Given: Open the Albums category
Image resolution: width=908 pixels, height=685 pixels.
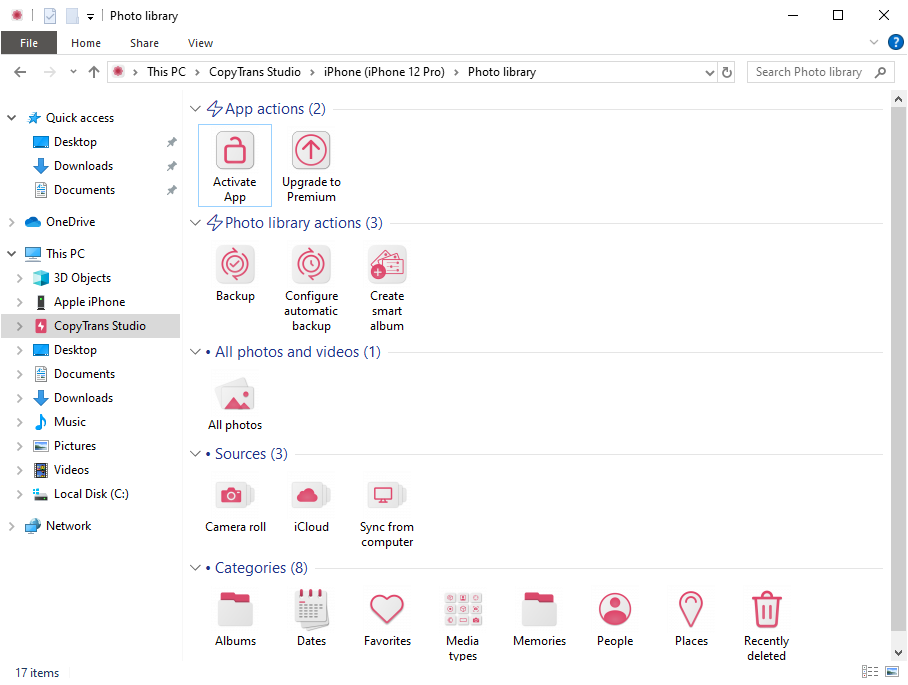Looking at the screenshot, I should coord(235,618).
